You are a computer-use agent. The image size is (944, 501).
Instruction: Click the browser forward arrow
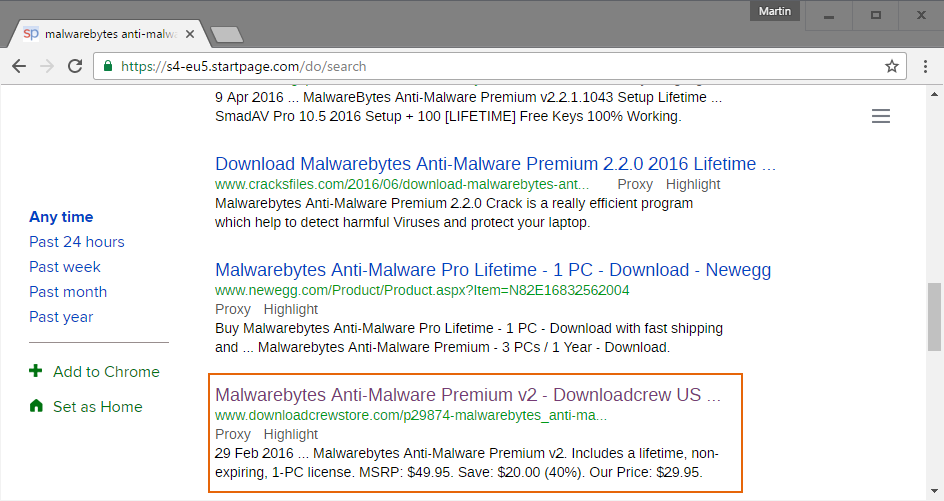pos(46,66)
